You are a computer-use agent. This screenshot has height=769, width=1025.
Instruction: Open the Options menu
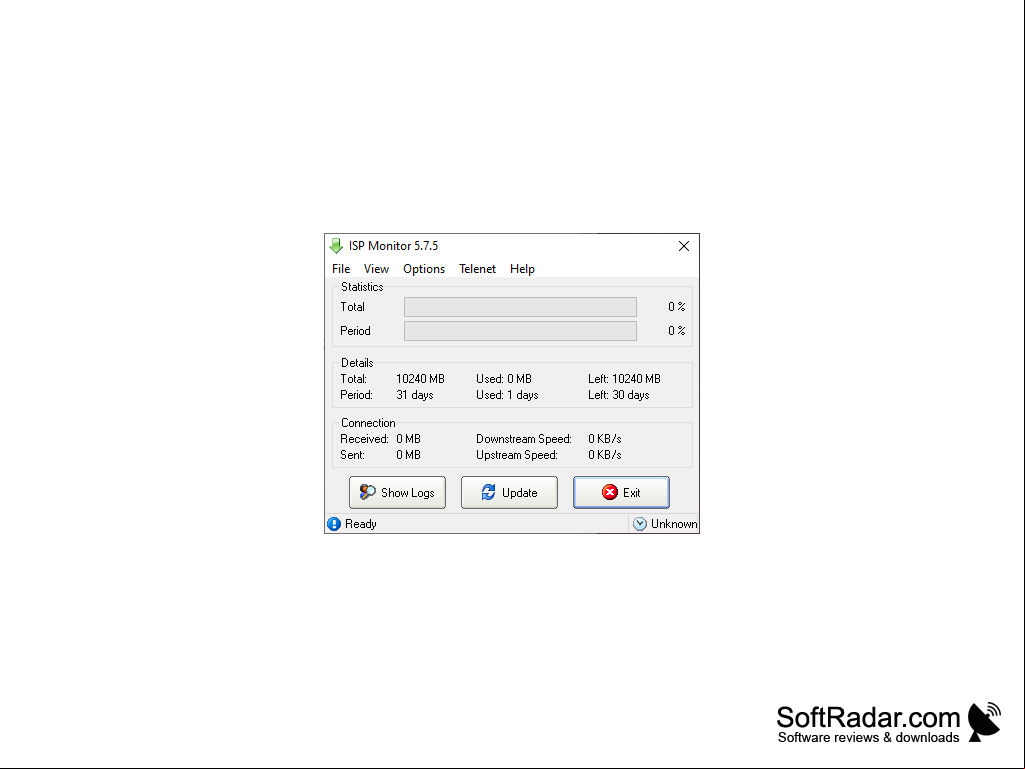point(424,269)
